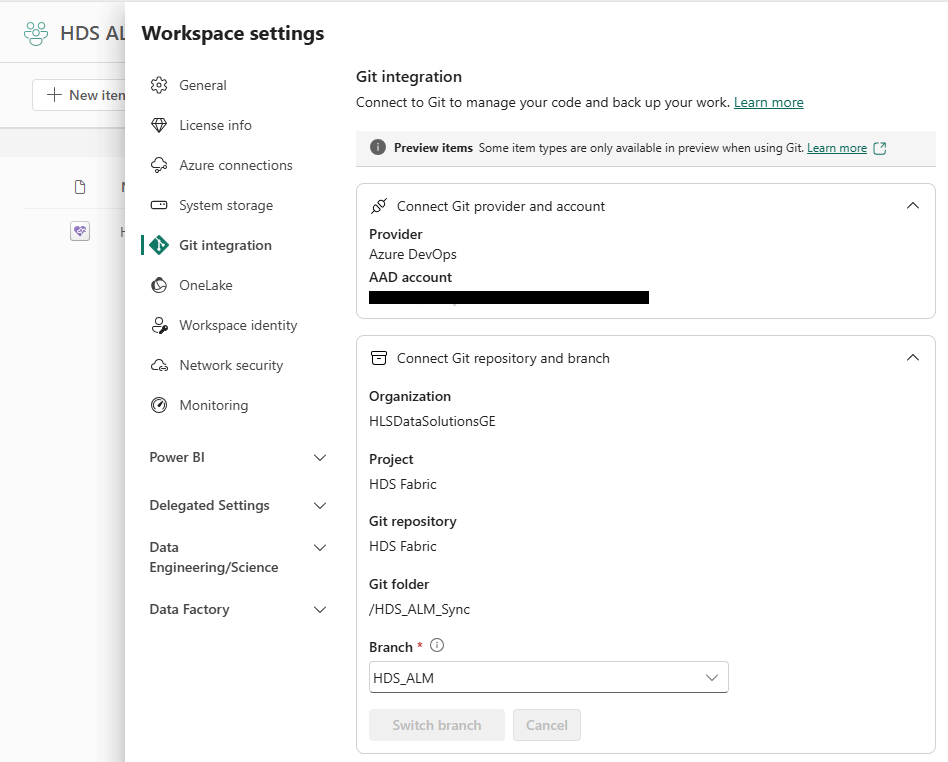The height and width of the screenshot is (762, 948).
Task: Click the HDS Fabric value under Git repository
Action: tap(403, 546)
